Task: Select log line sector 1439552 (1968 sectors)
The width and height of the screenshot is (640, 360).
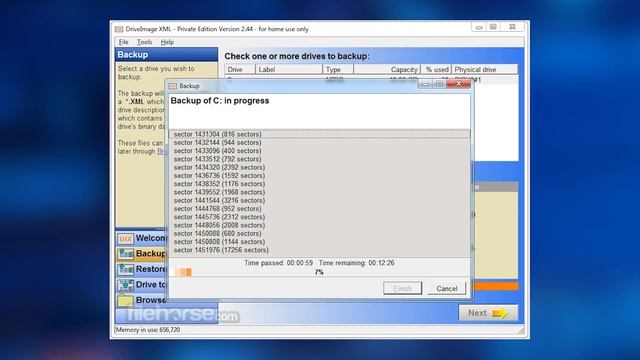Action: coord(320,192)
